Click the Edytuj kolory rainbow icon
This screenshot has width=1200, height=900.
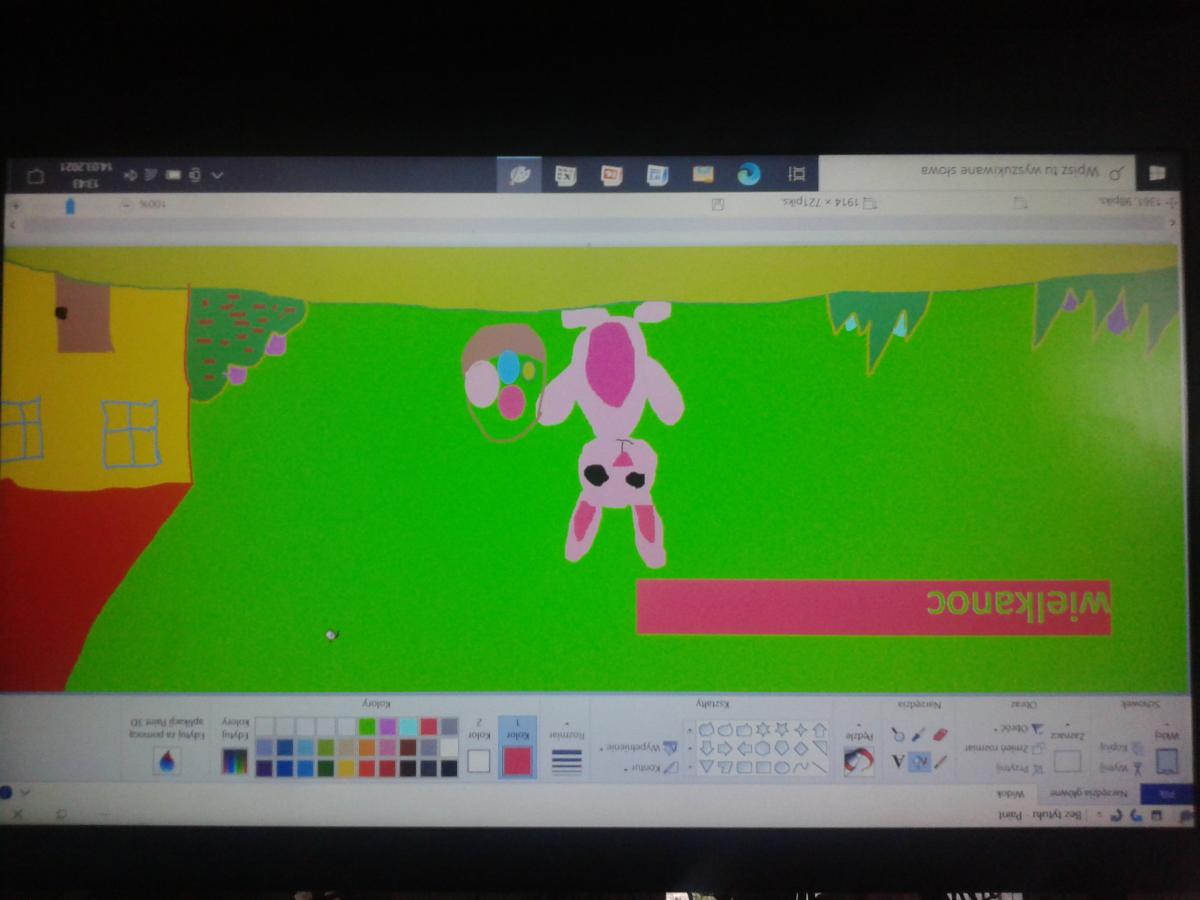click(234, 760)
